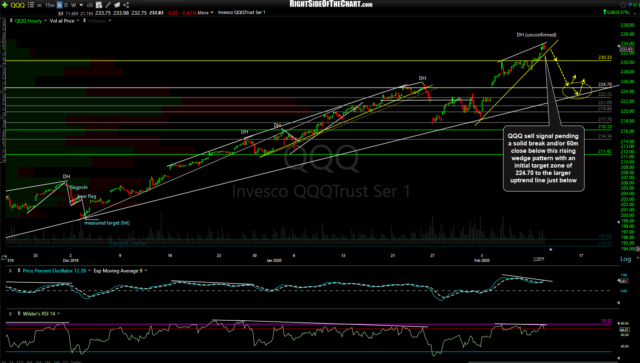The width and height of the screenshot is (640, 363).
Task: Click the move handle beside Wilder's RSI
Action: (x=19, y=314)
